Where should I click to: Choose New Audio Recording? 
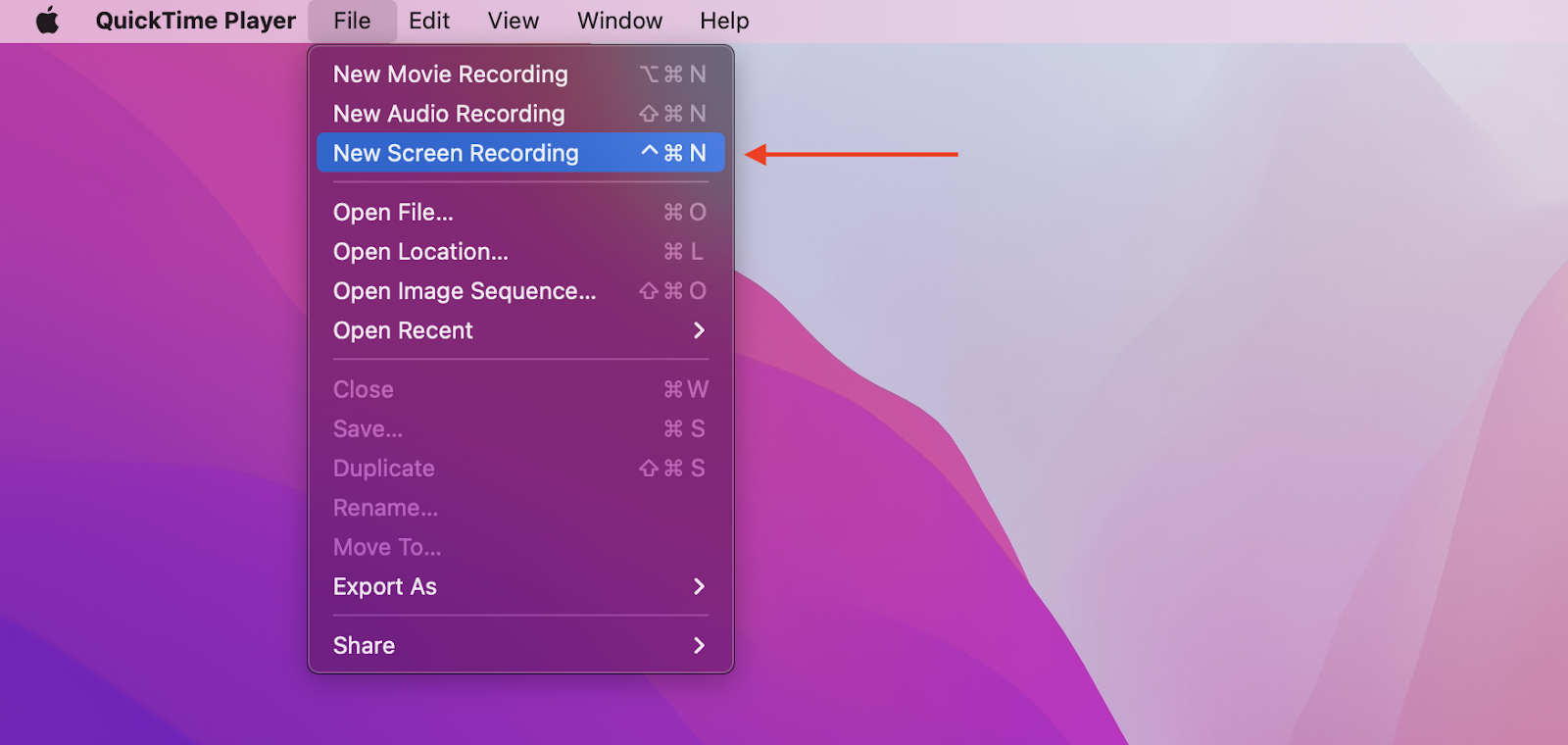520,114
